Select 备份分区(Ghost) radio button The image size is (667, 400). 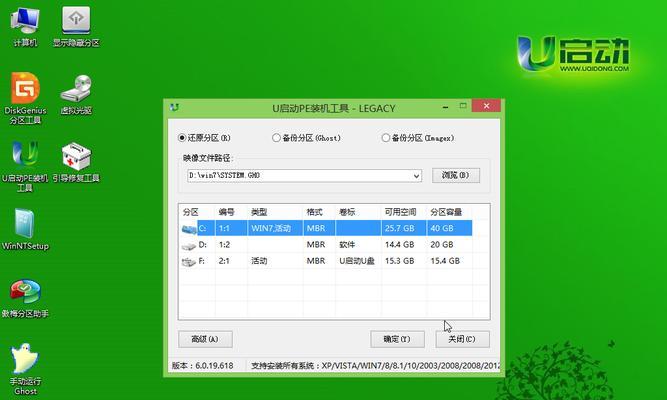point(276,138)
